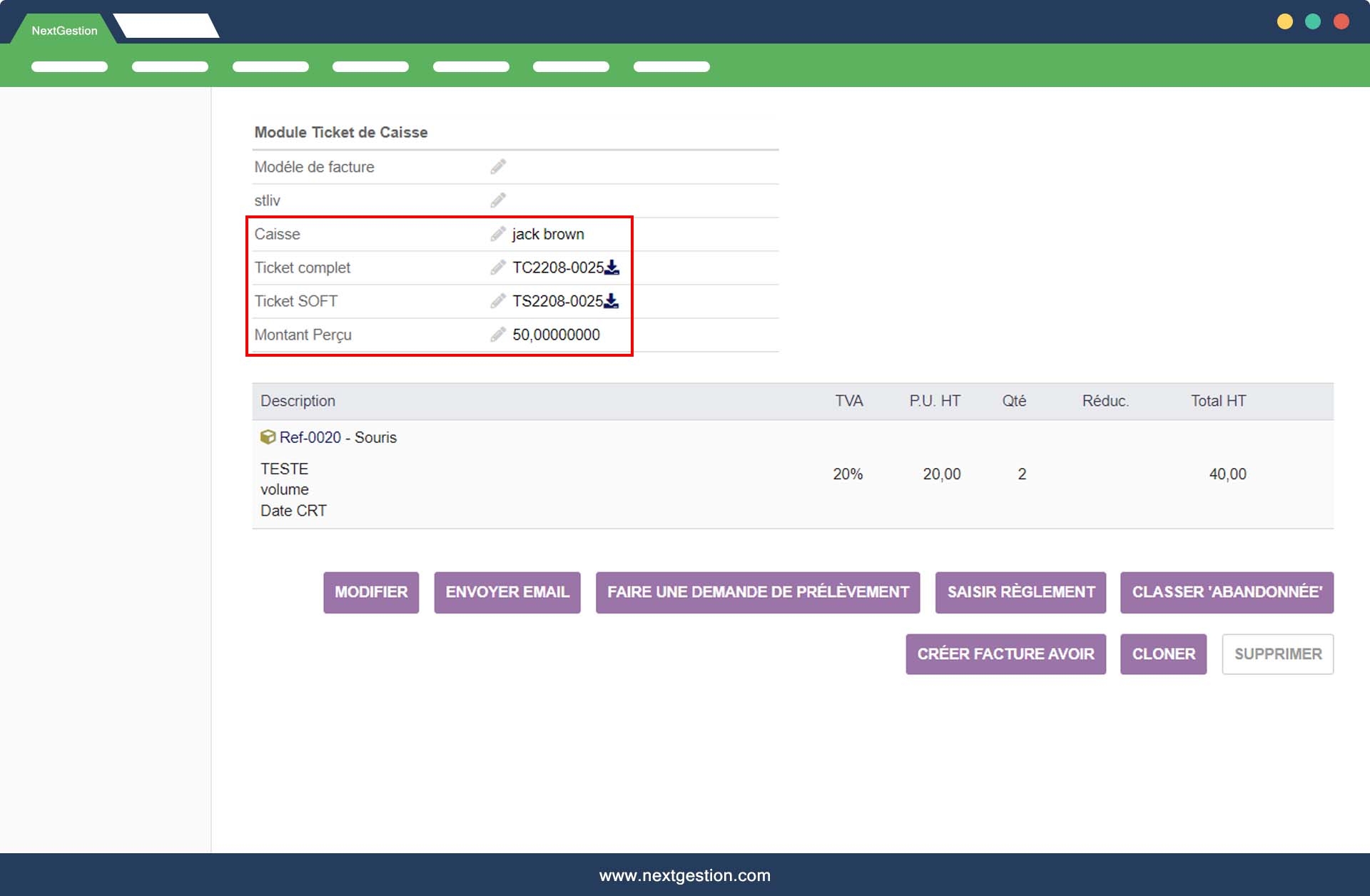Open the product cube icon for Ref-0020
The width and height of the screenshot is (1370, 896).
[x=268, y=437]
